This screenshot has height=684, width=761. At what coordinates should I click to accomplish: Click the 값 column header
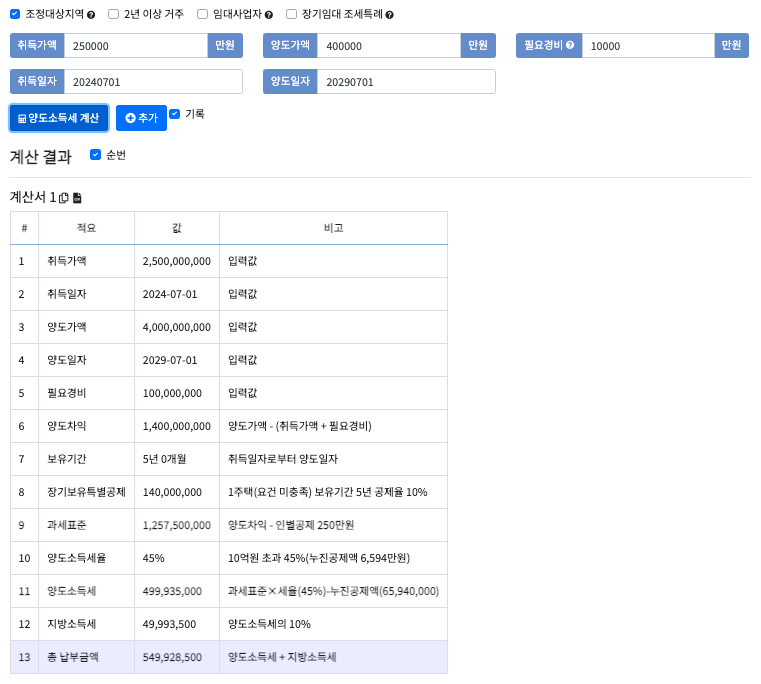[177, 228]
